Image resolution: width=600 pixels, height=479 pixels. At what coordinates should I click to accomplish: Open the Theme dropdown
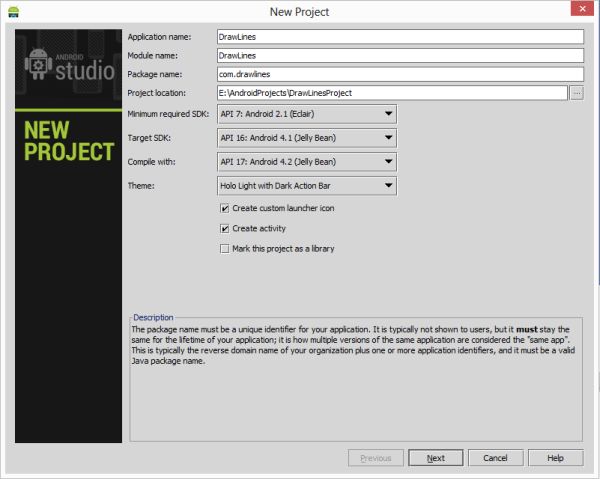tap(307, 186)
